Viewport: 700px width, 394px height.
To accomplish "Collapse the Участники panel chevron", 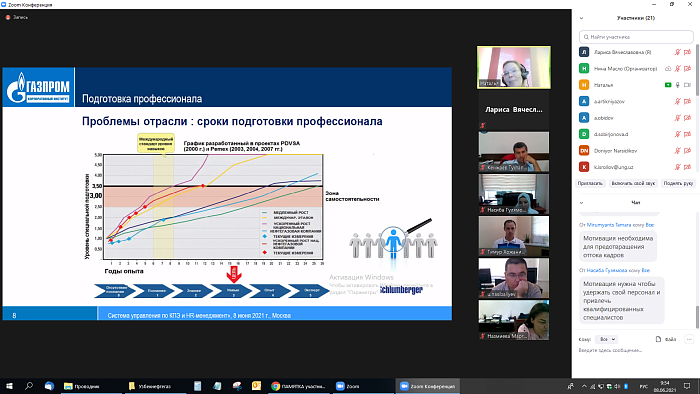I will [581, 18].
